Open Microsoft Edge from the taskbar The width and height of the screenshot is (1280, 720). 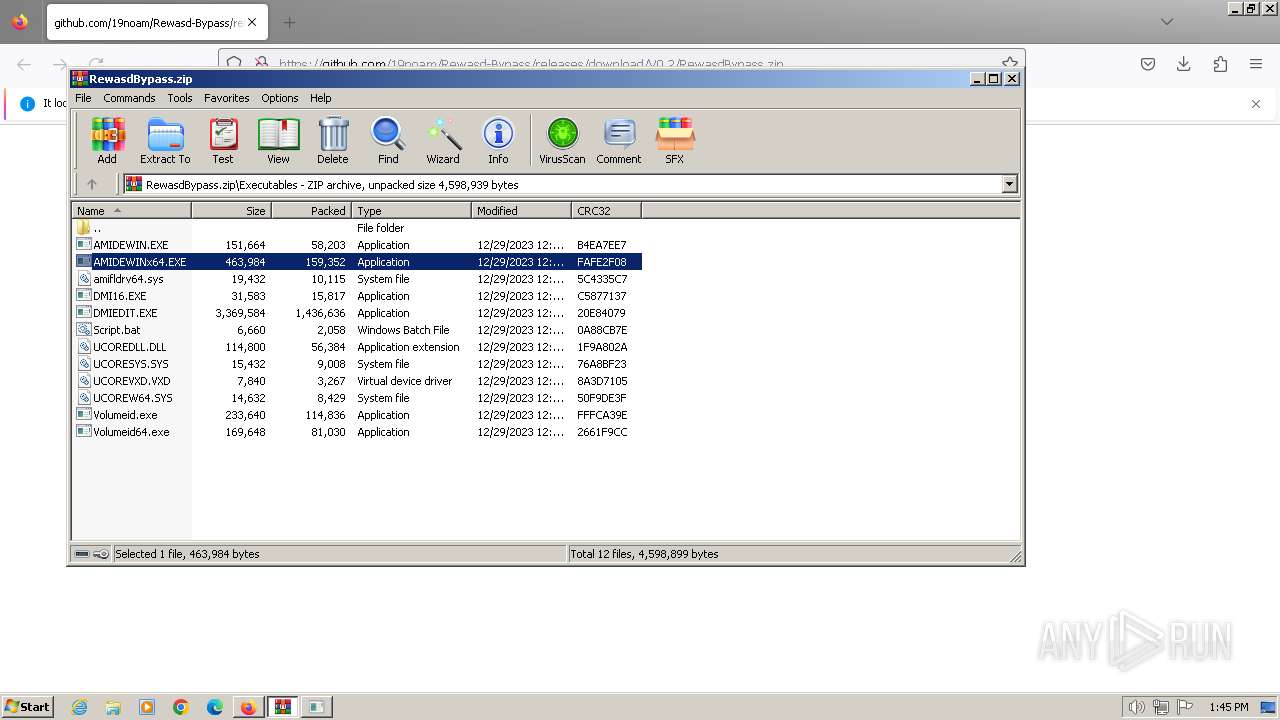point(215,707)
